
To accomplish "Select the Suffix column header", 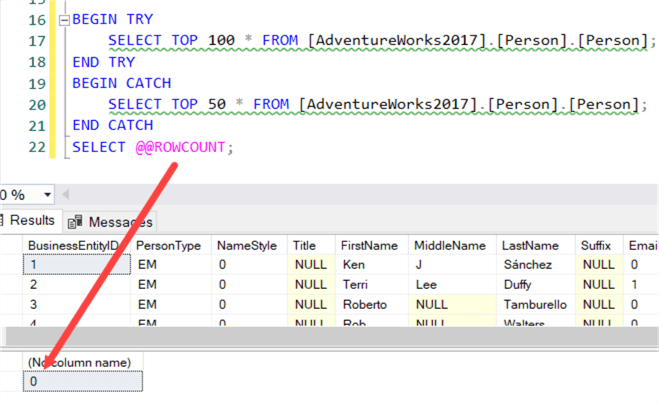I will point(599,246).
